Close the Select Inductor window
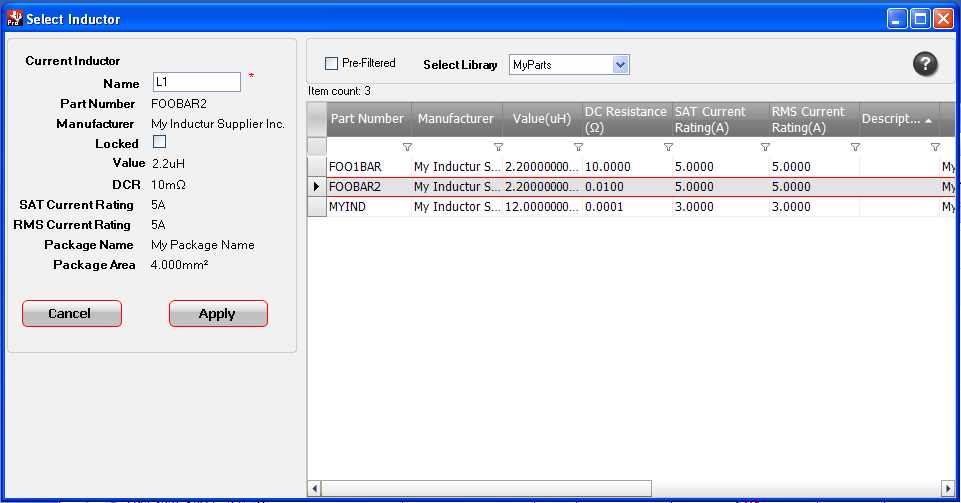The height and width of the screenshot is (503, 961). point(943,19)
